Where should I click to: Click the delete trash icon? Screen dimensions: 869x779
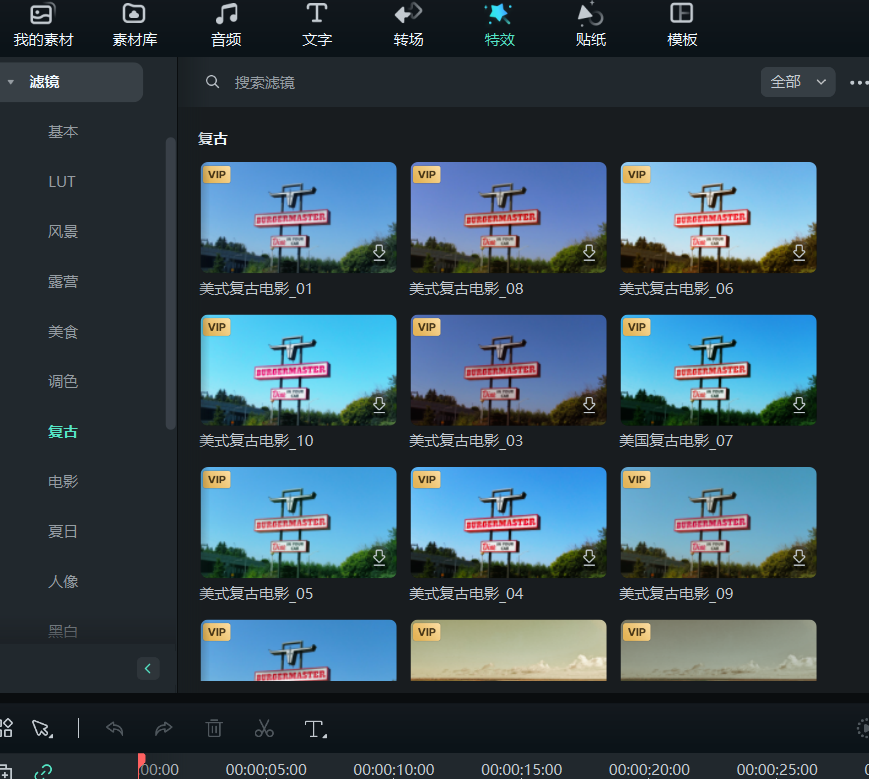click(x=214, y=728)
